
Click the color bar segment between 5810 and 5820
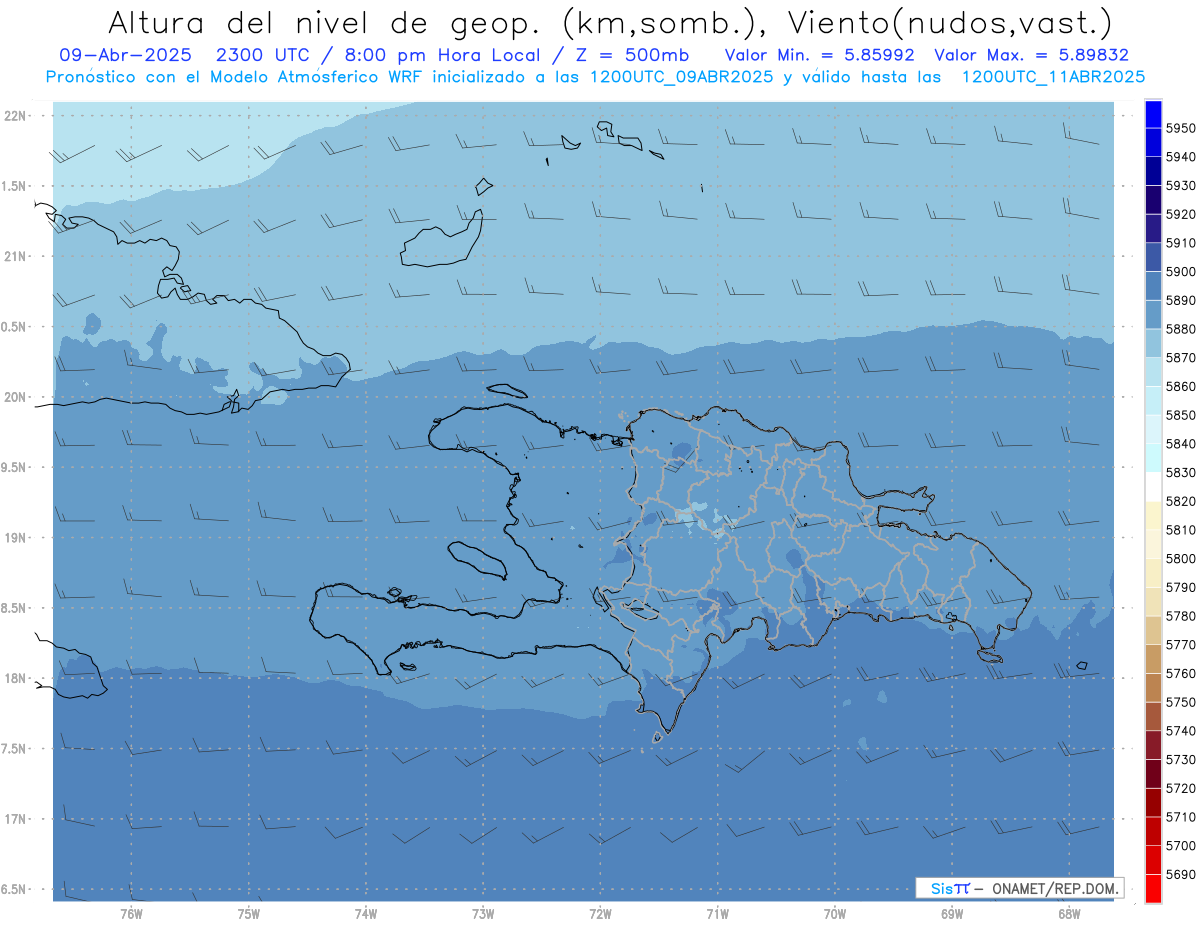pyautogui.click(x=1153, y=515)
